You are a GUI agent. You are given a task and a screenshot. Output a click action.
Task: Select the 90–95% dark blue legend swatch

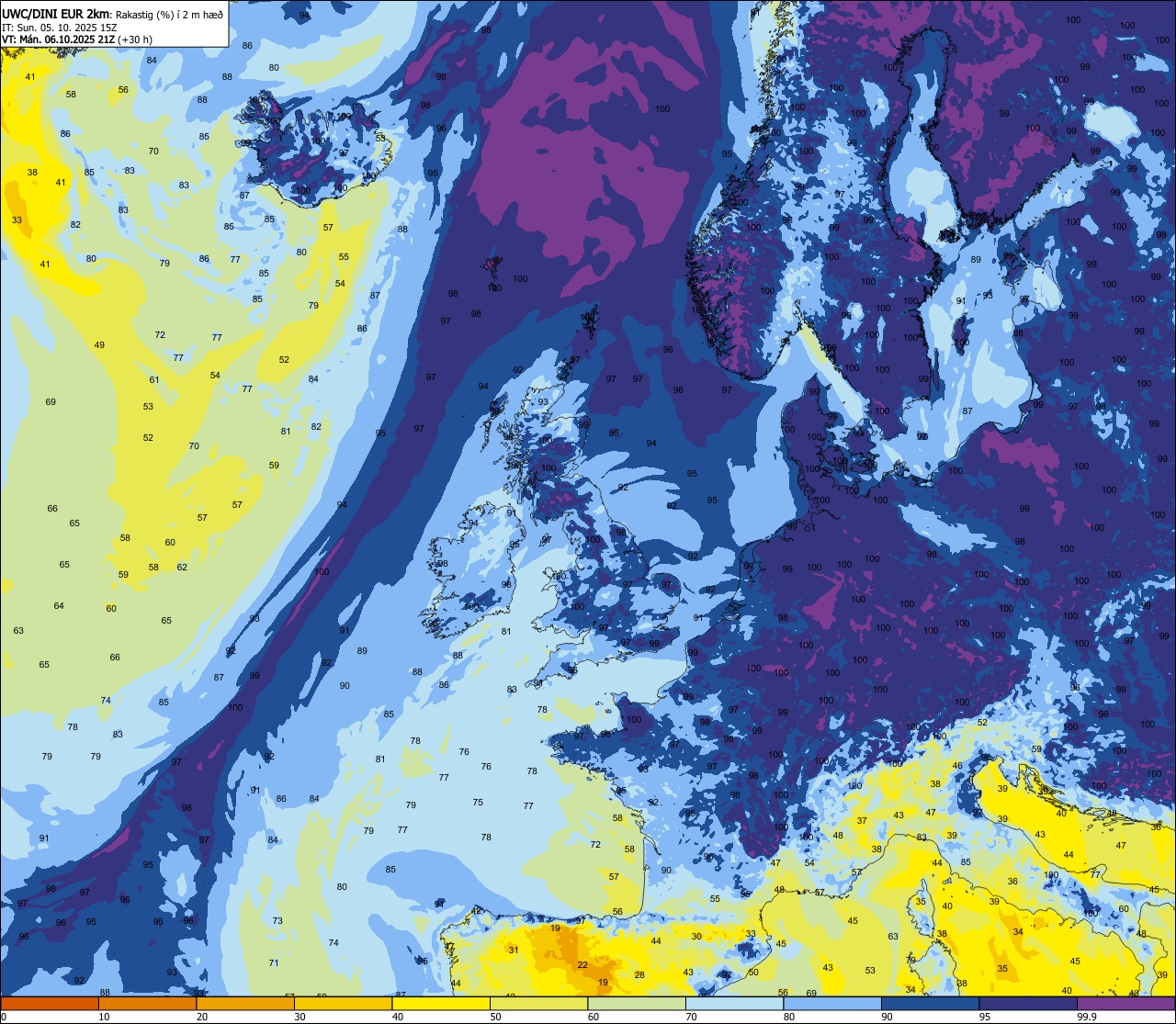point(930,1003)
